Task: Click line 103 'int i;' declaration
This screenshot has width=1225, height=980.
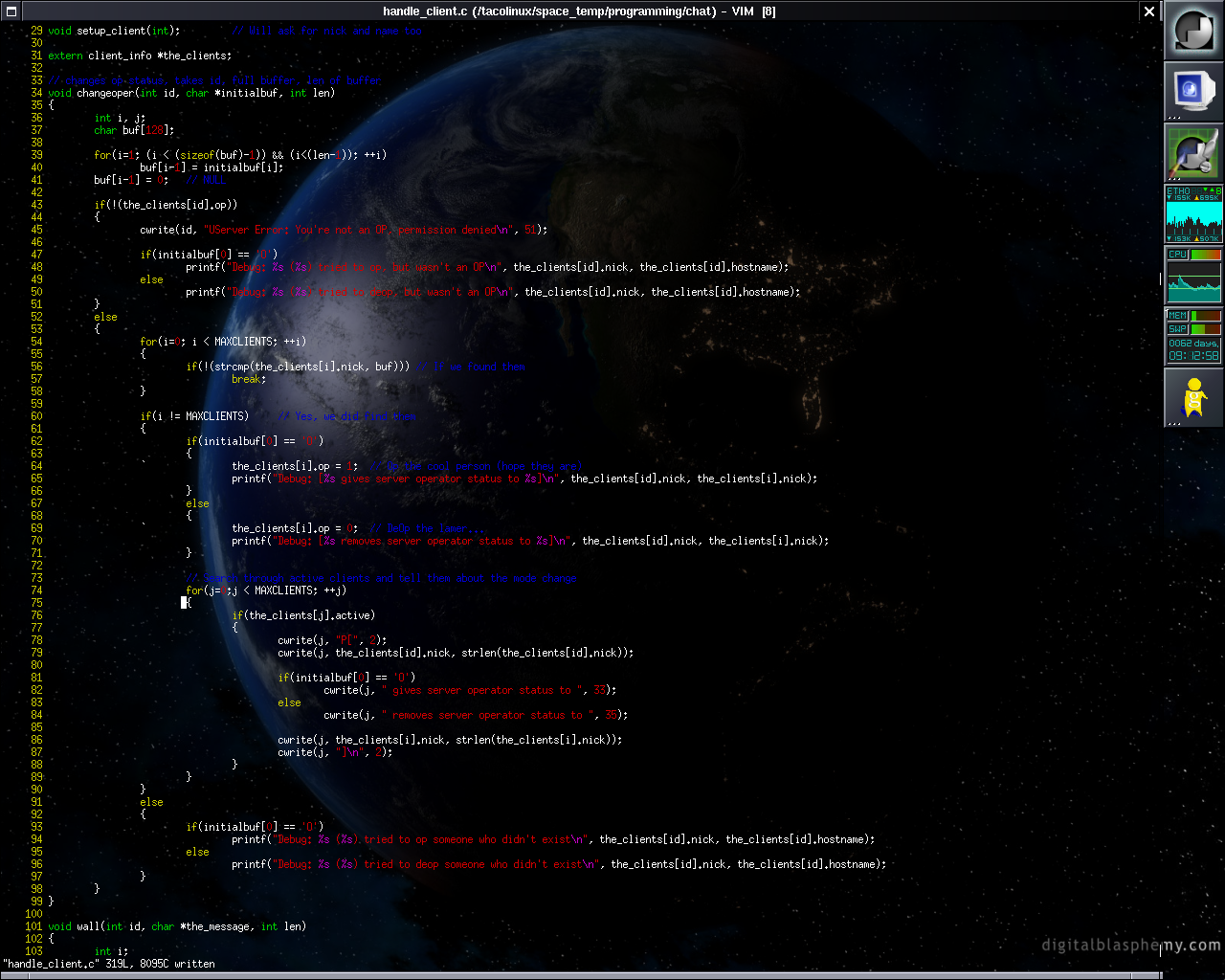Action: click(111, 951)
